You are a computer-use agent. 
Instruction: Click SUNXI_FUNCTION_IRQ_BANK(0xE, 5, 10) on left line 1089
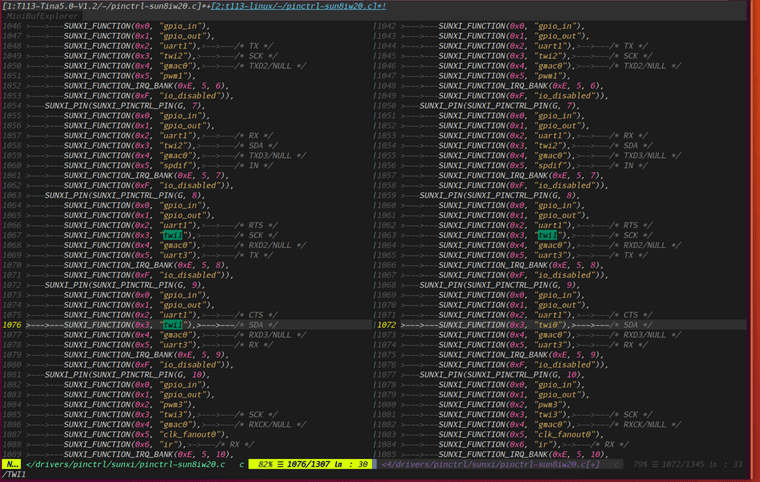[x=149, y=454]
